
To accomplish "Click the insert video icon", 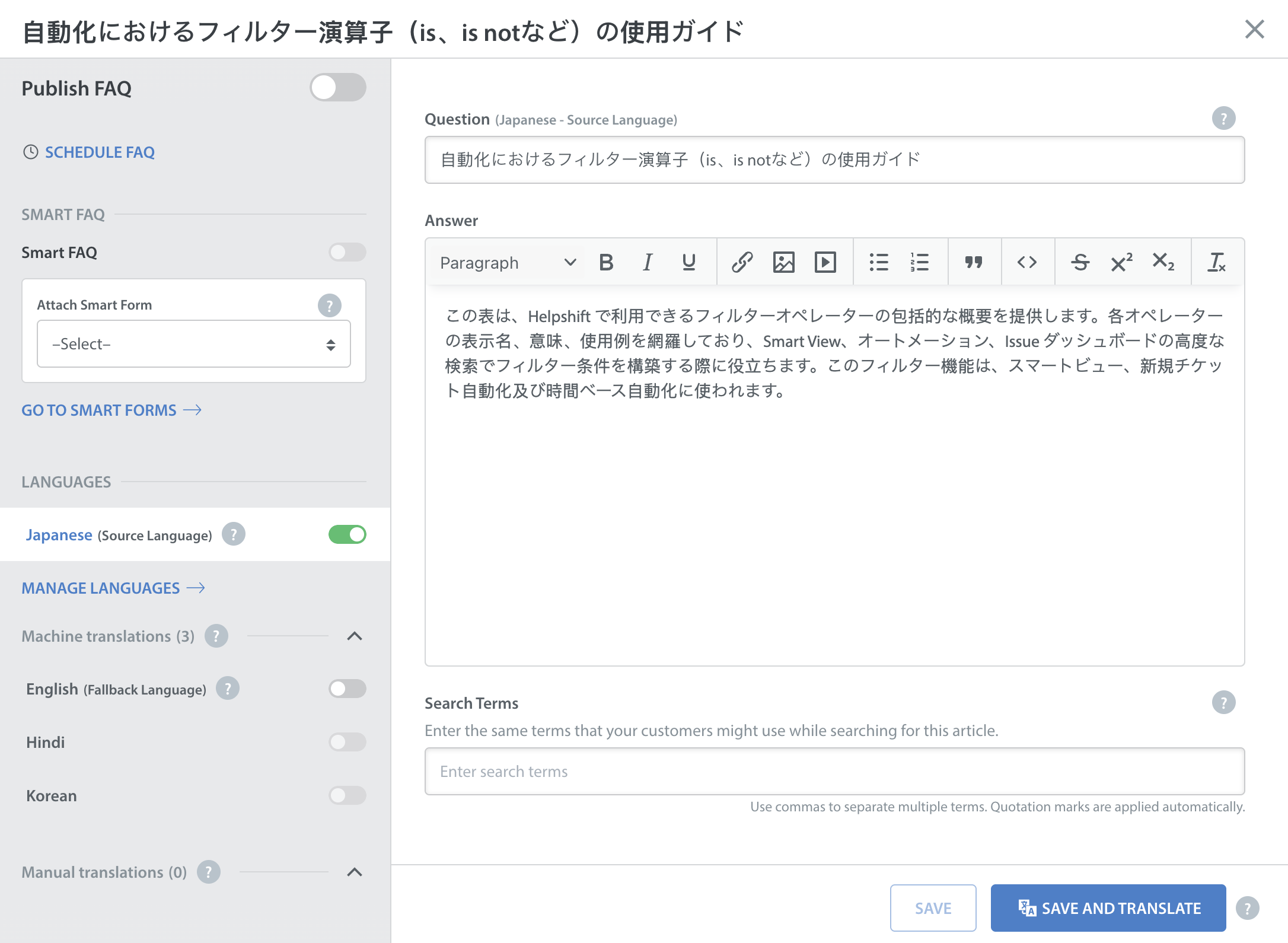I will (825, 262).
